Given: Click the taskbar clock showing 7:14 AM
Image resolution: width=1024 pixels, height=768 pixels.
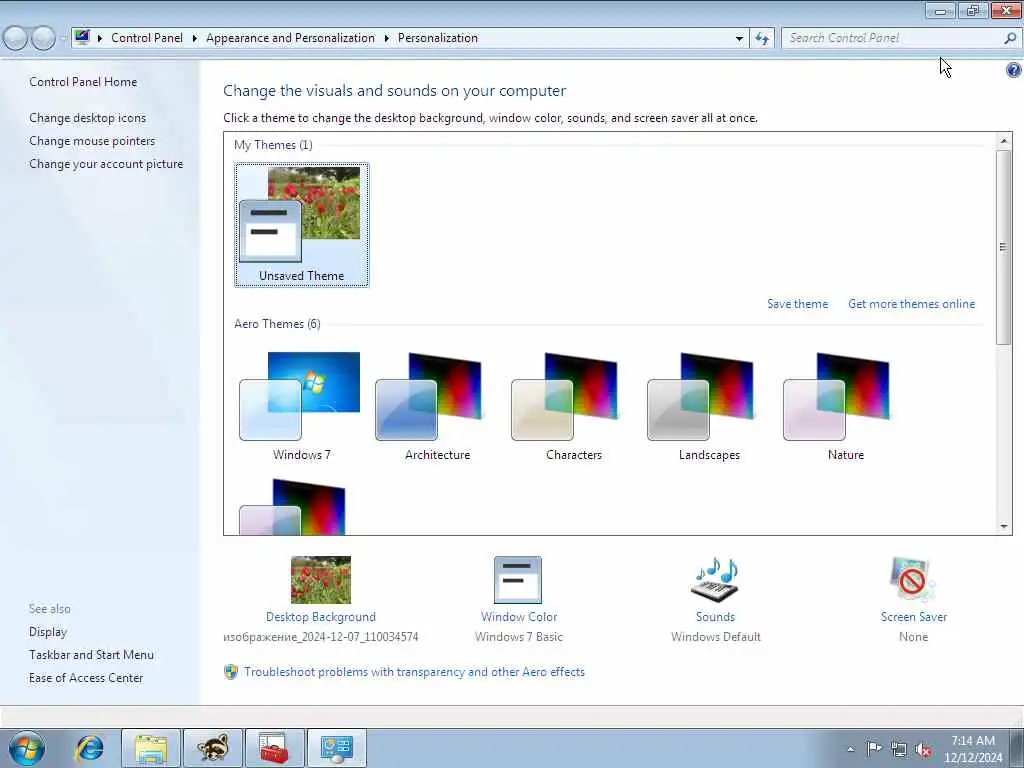Looking at the screenshot, I should [972, 748].
